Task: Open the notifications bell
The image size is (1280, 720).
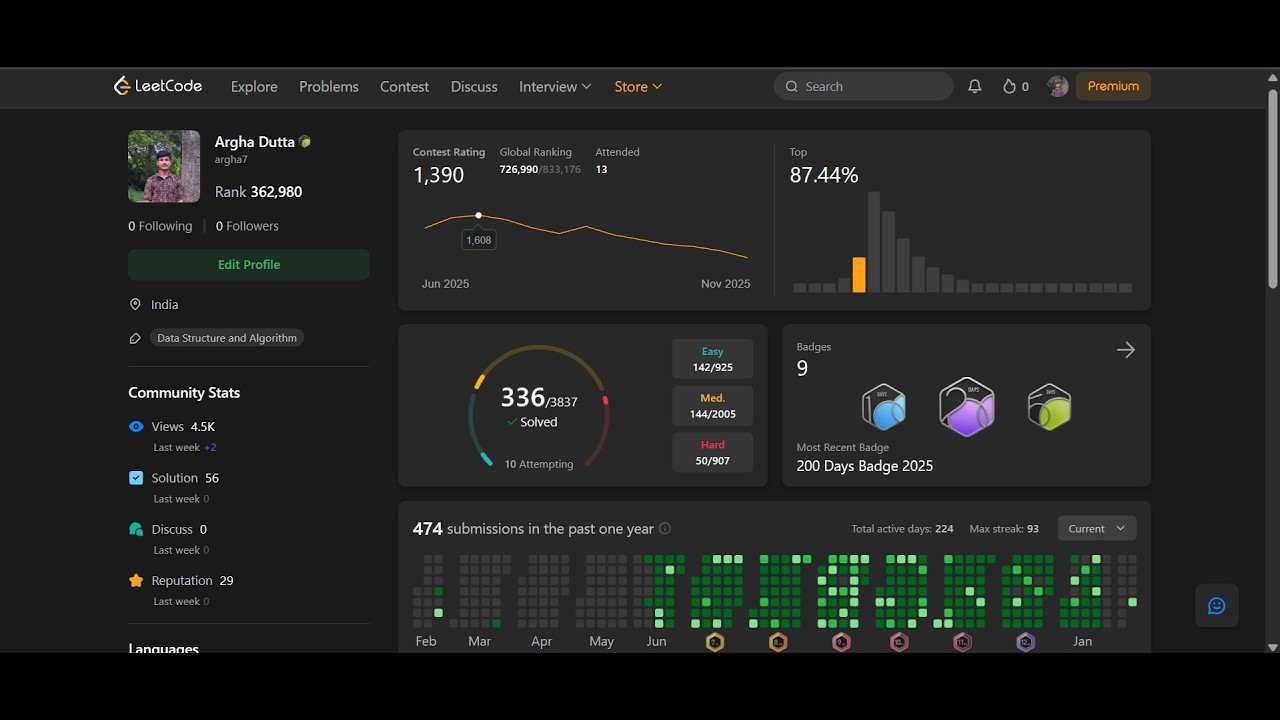Action: [x=975, y=87]
